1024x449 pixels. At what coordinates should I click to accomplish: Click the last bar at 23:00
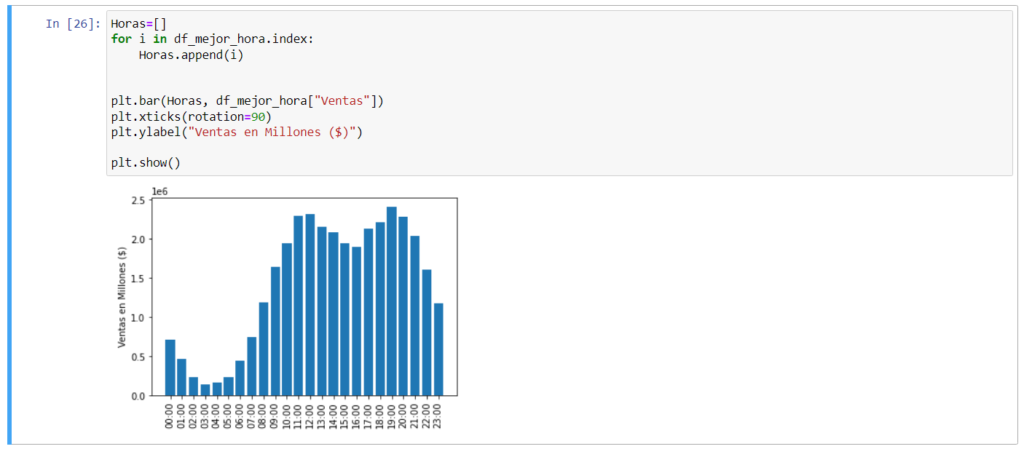point(438,349)
